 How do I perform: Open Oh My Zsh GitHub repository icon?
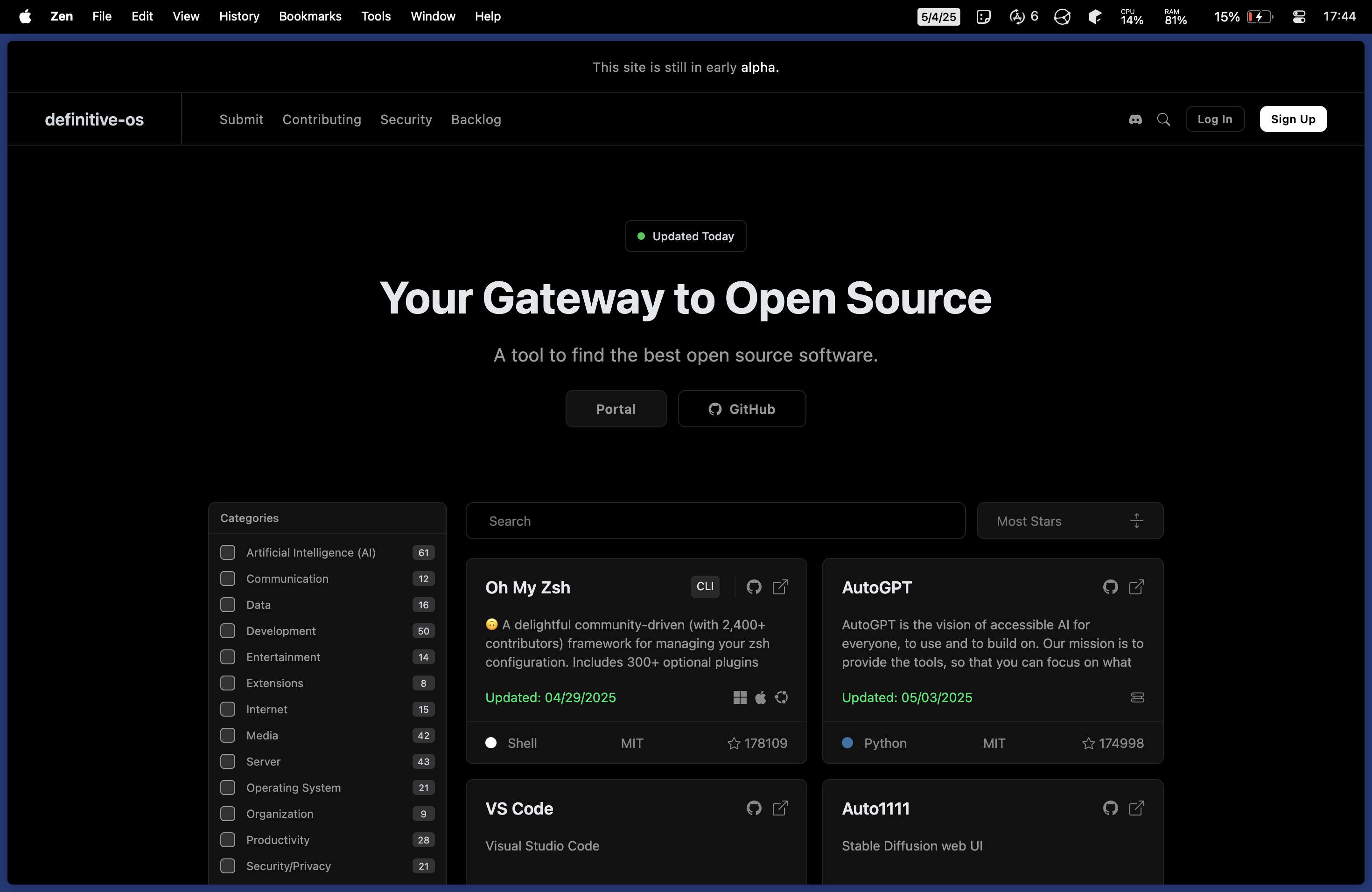pos(754,586)
